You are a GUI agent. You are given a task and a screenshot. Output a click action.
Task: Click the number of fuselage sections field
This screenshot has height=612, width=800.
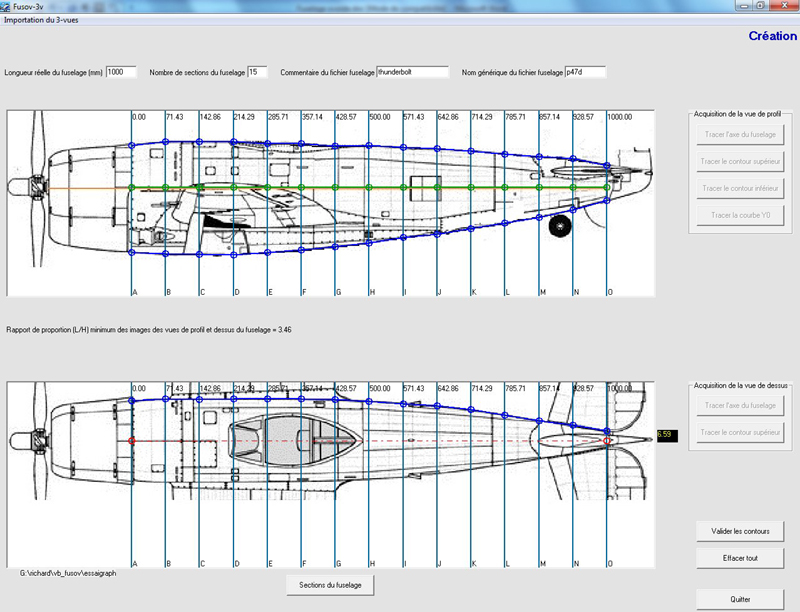(x=257, y=72)
